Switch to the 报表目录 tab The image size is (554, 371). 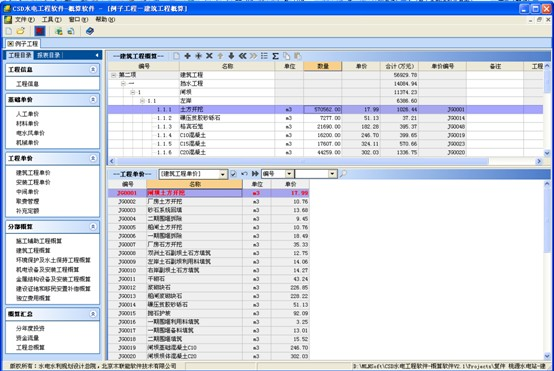pyautogui.click(x=49, y=55)
